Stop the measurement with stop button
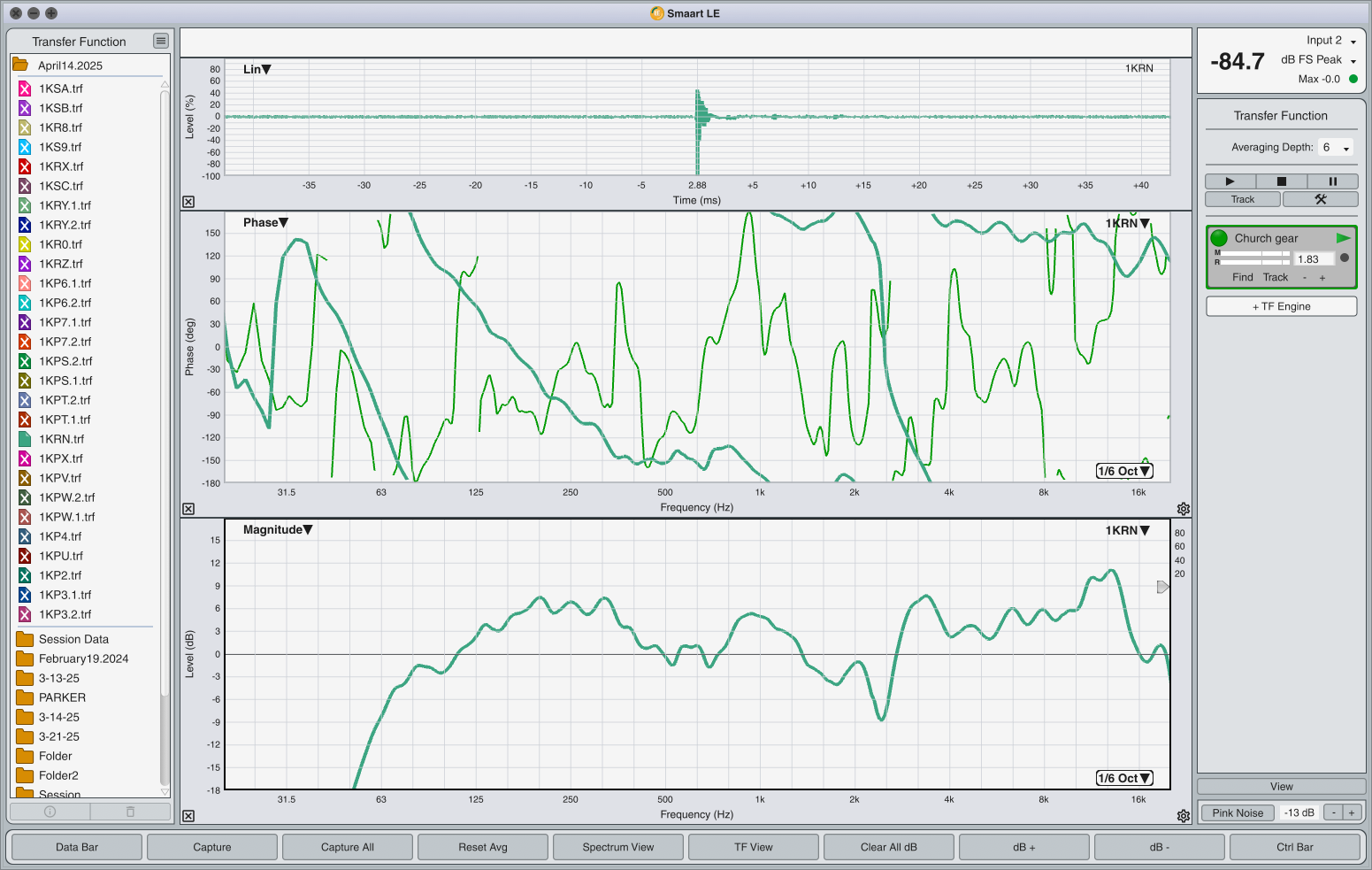 pyautogui.click(x=1281, y=181)
